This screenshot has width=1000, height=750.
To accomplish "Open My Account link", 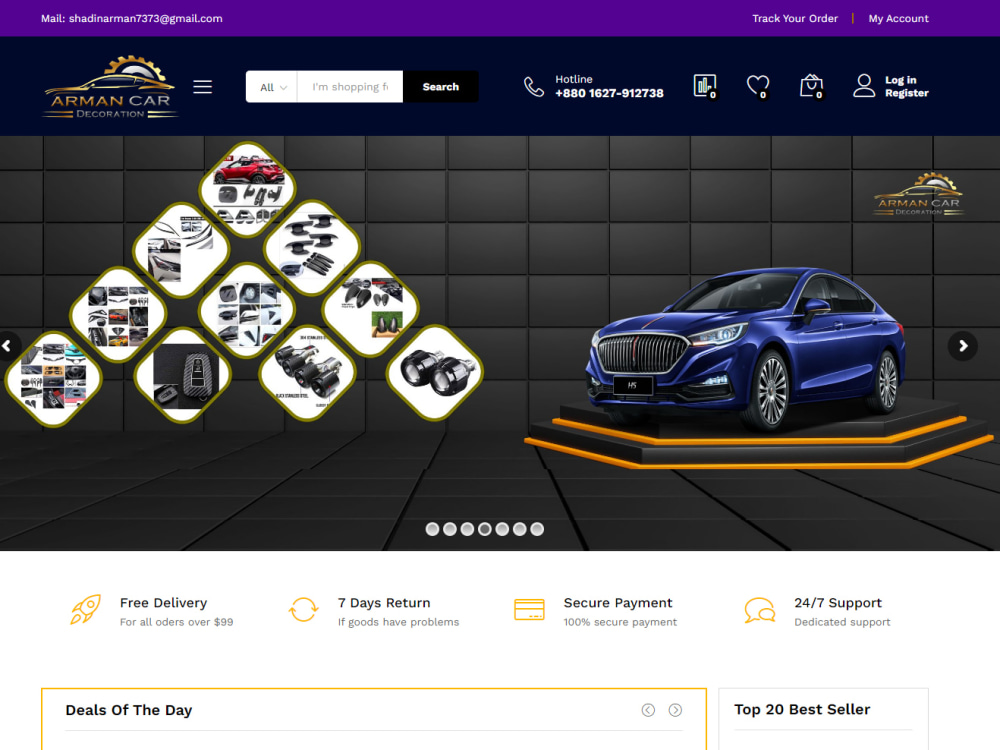I will pos(898,18).
